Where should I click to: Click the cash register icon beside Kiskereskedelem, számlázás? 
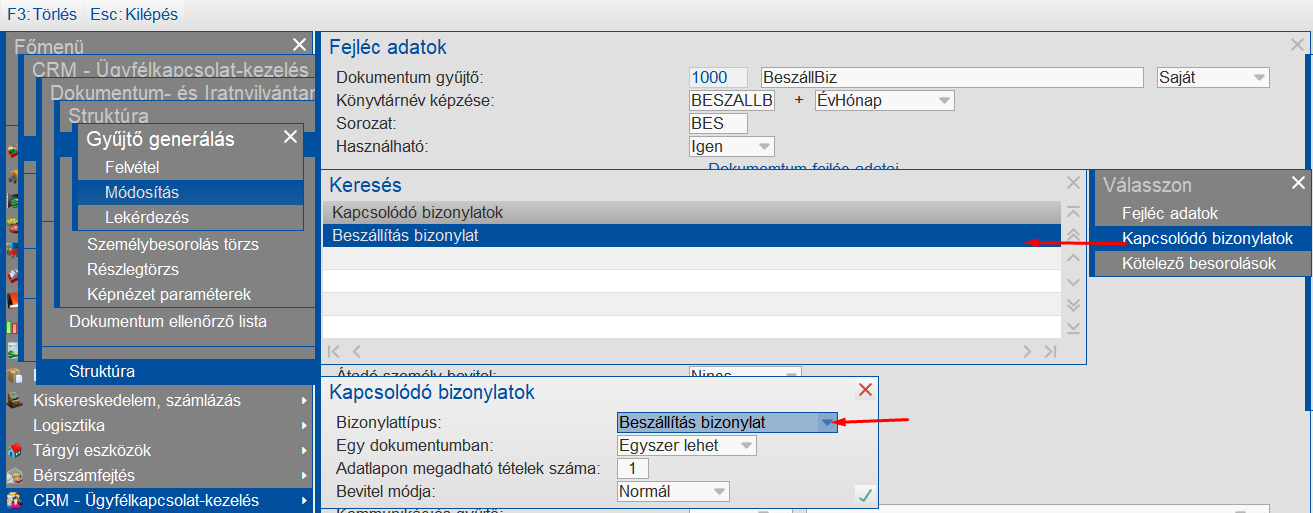14,401
